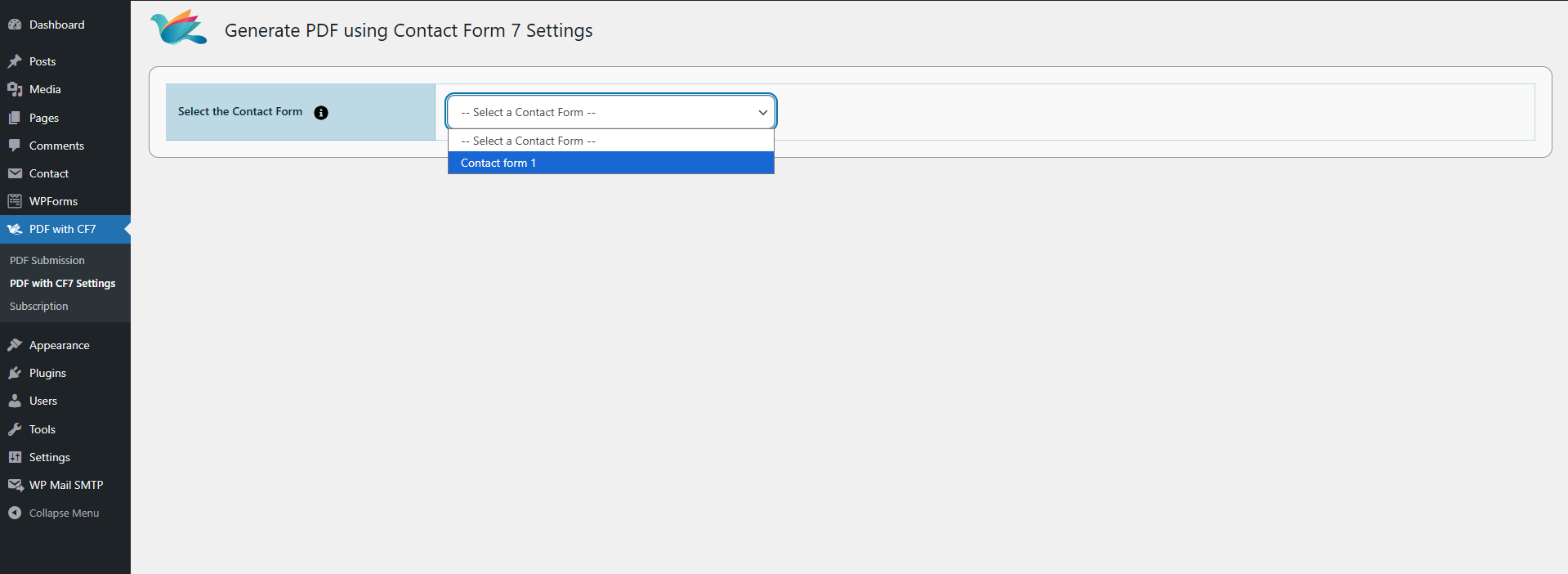The image size is (1568, 574).
Task: Open WP Mail SMTP menu label
Action: [x=66, y=485]
